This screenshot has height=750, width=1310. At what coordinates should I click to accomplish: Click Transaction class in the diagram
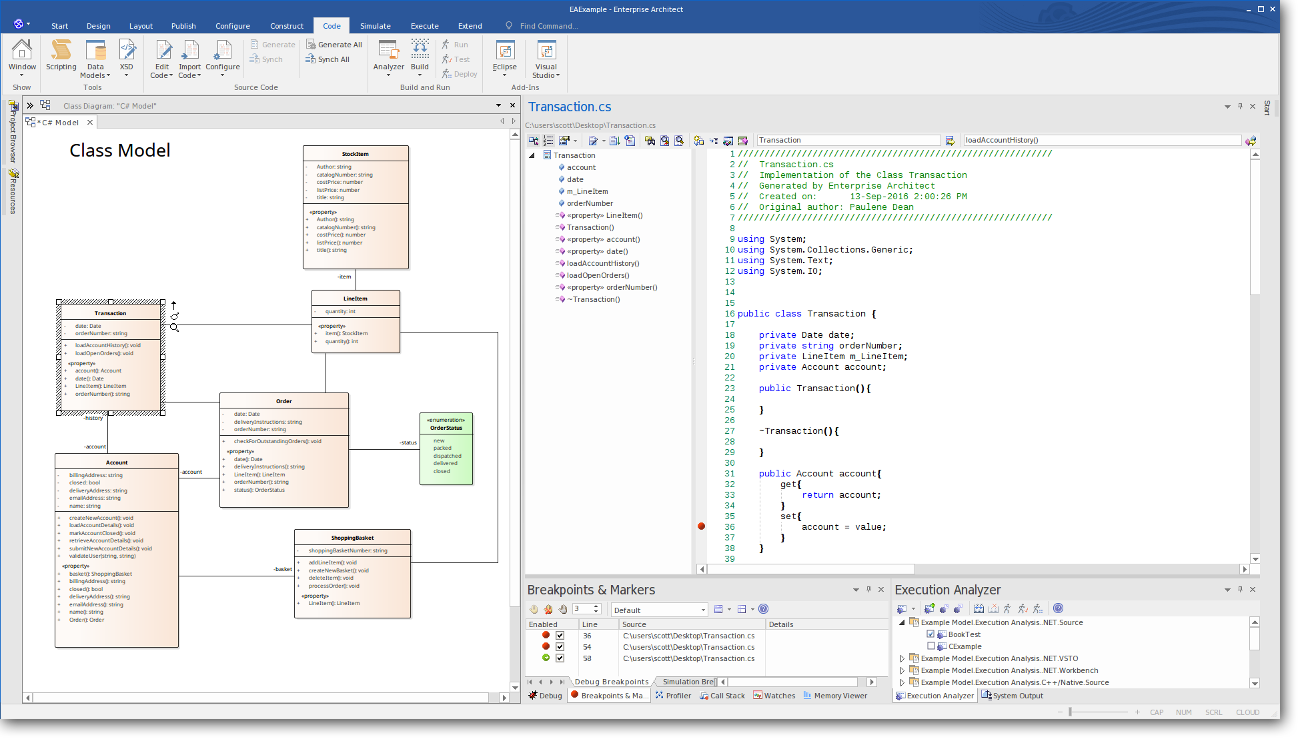click(x=110, y=357)
